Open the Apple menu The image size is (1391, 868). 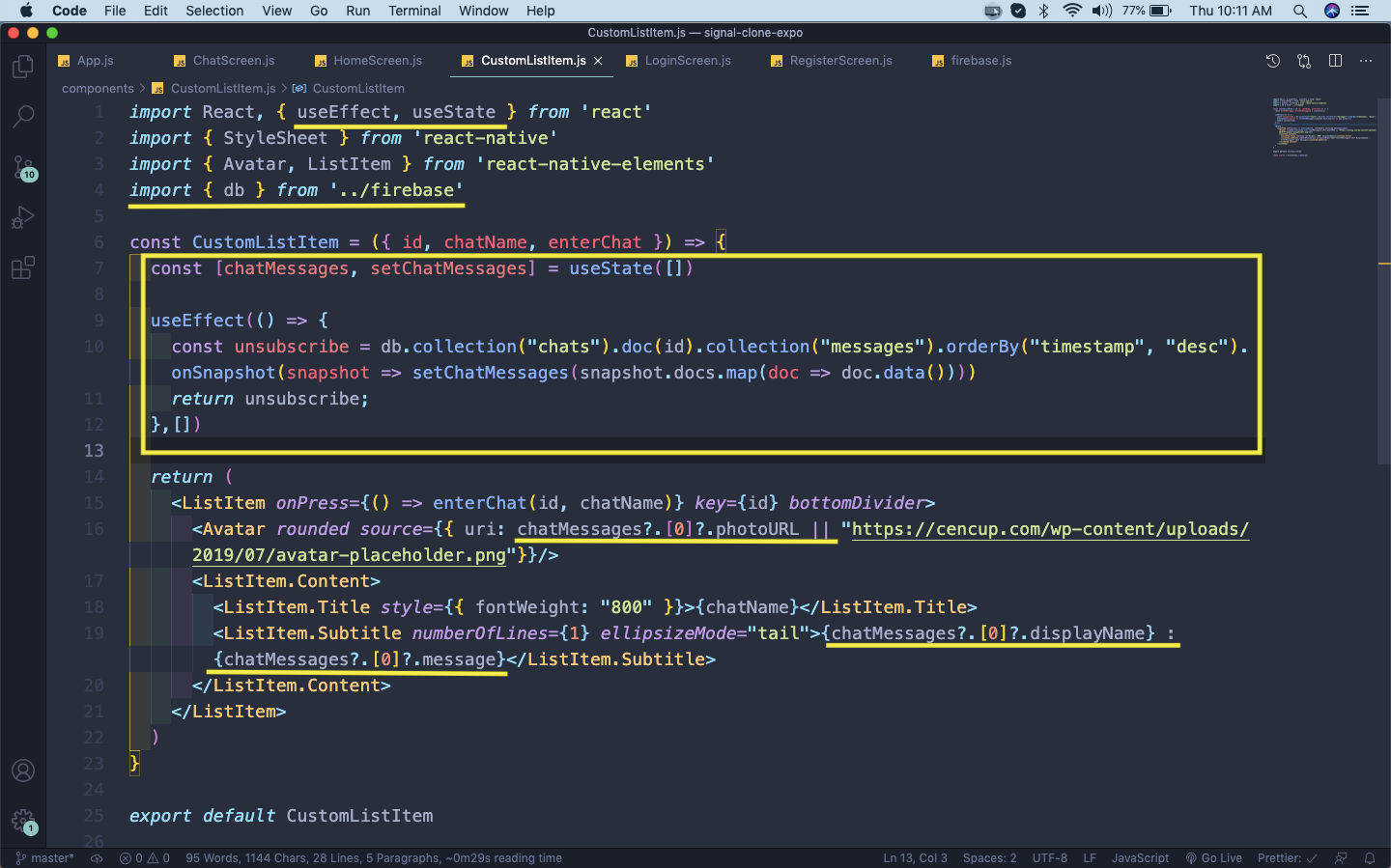pos(26,11)
